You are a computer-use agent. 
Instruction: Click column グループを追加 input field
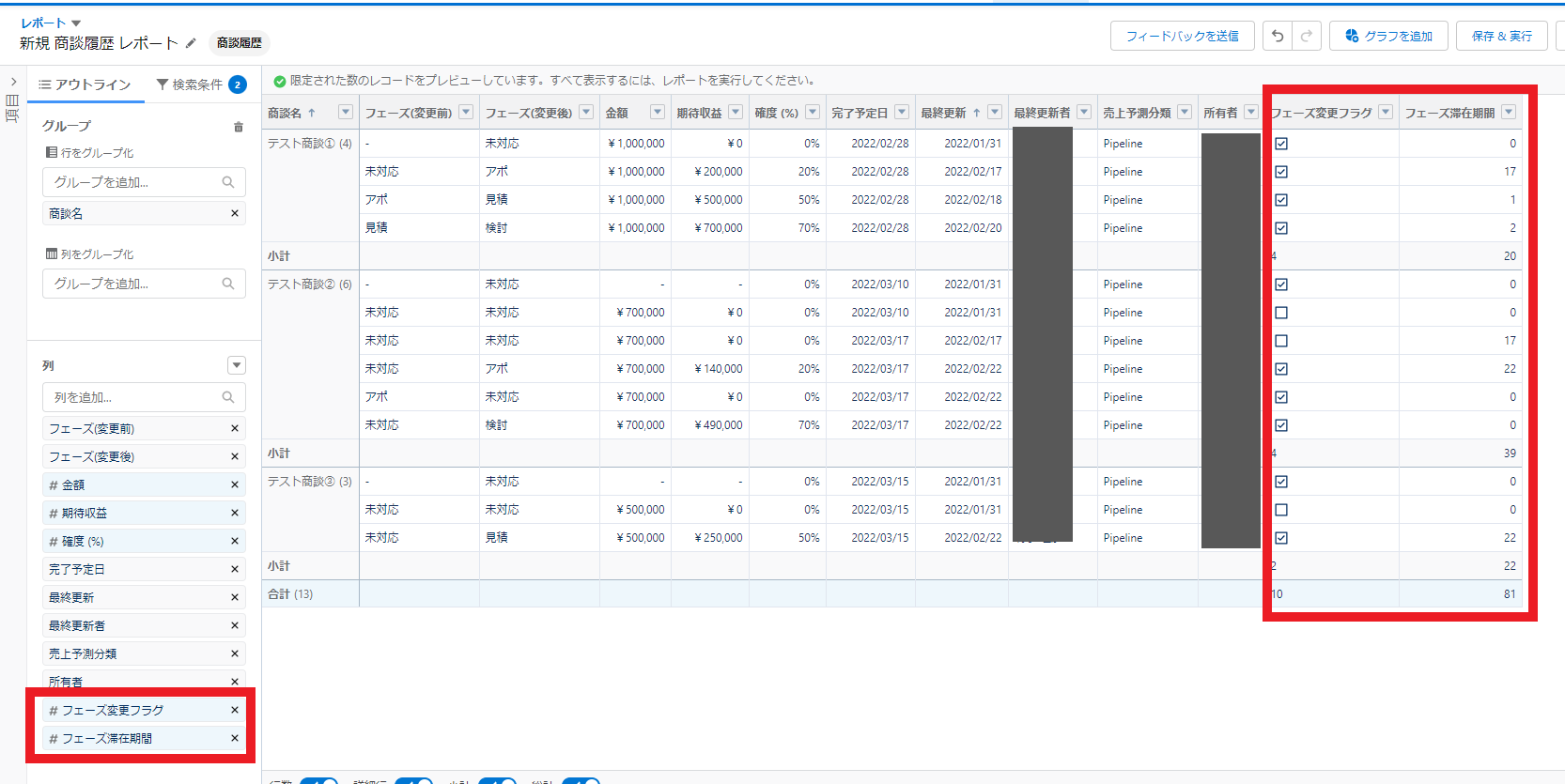pyautogui.click(x=144, y=284)
